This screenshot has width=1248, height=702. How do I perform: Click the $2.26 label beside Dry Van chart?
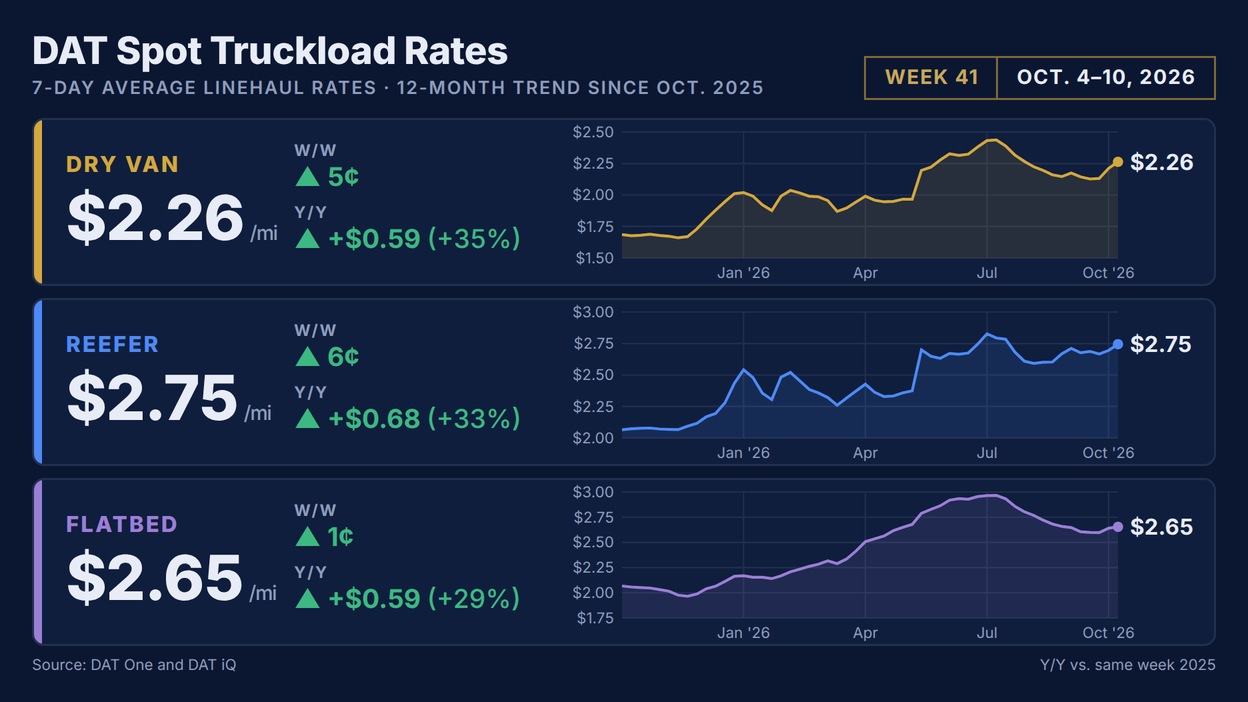click(1162, 162)
